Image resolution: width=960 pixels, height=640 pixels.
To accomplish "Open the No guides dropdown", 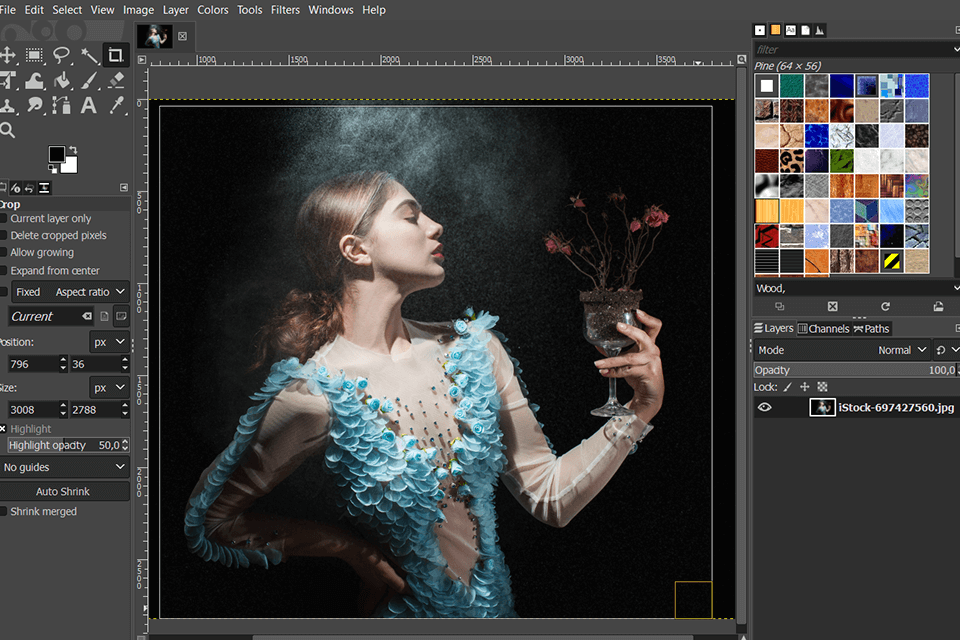I will tap(64, 467).
